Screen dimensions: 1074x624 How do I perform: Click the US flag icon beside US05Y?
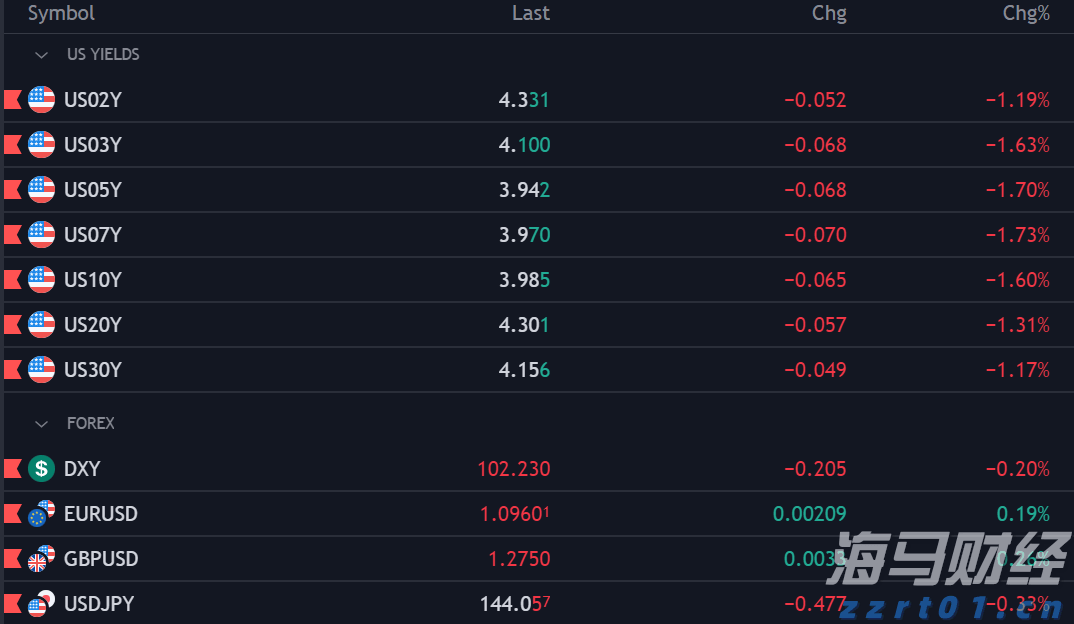[x=41, y=190]
